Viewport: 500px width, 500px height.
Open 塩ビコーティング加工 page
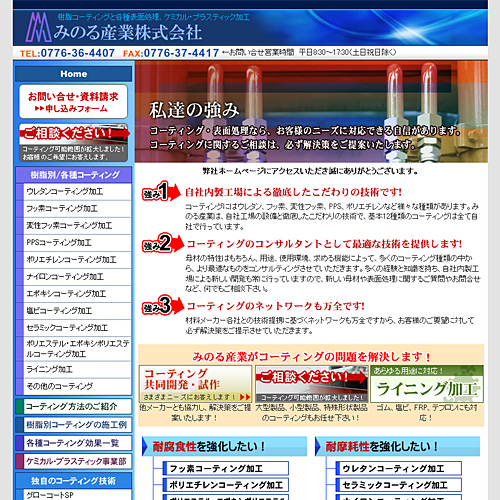[77, 311]
